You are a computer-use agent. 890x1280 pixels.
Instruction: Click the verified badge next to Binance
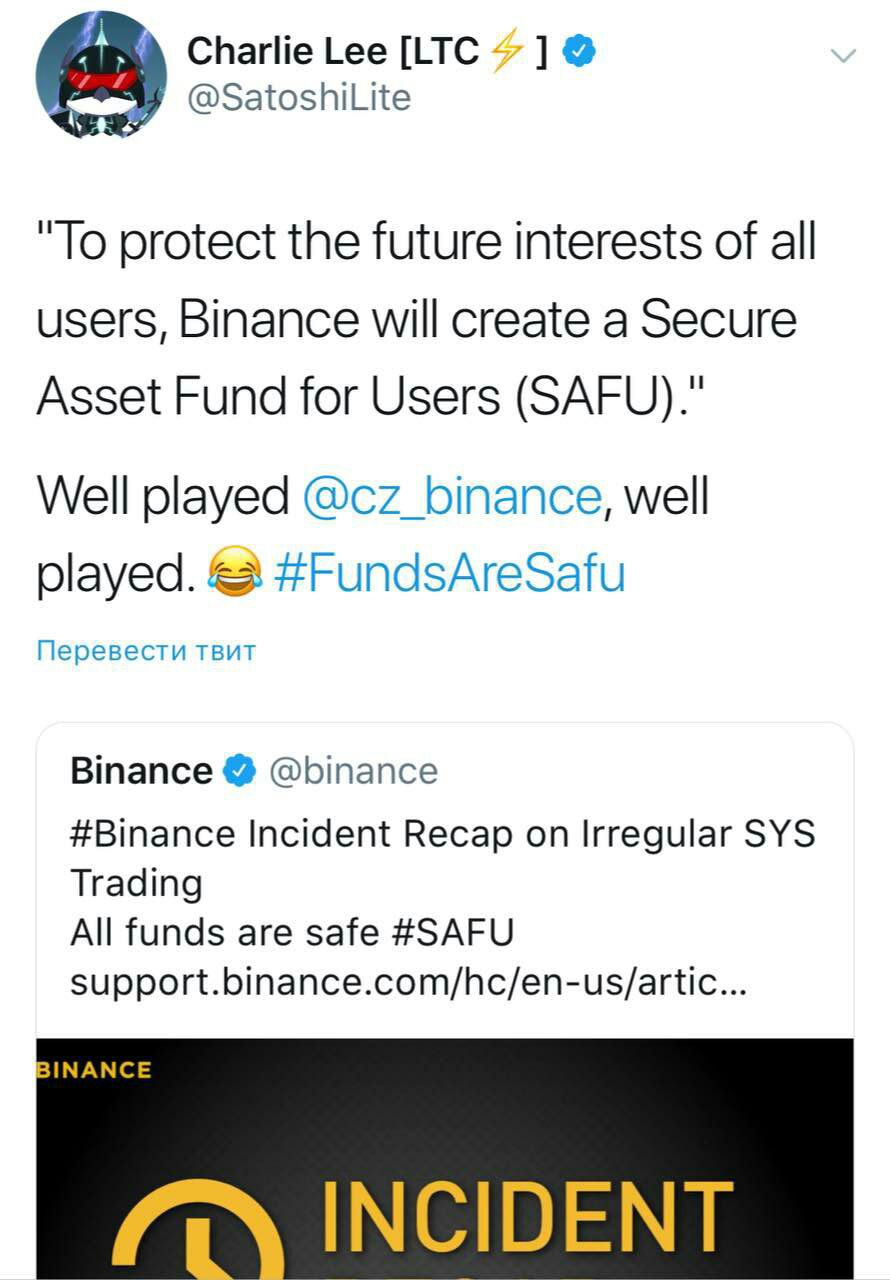point(237,771)
